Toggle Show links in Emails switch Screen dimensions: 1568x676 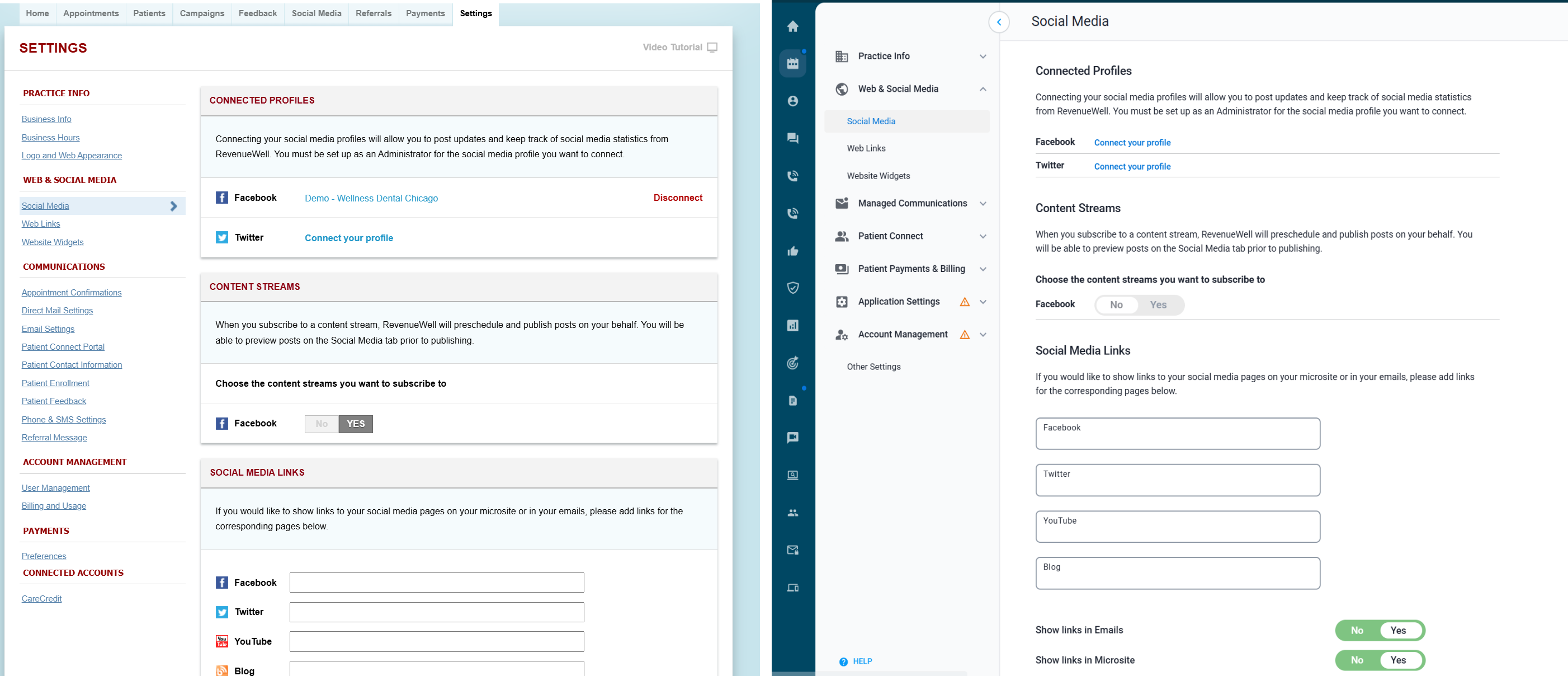click(1380, 630)
